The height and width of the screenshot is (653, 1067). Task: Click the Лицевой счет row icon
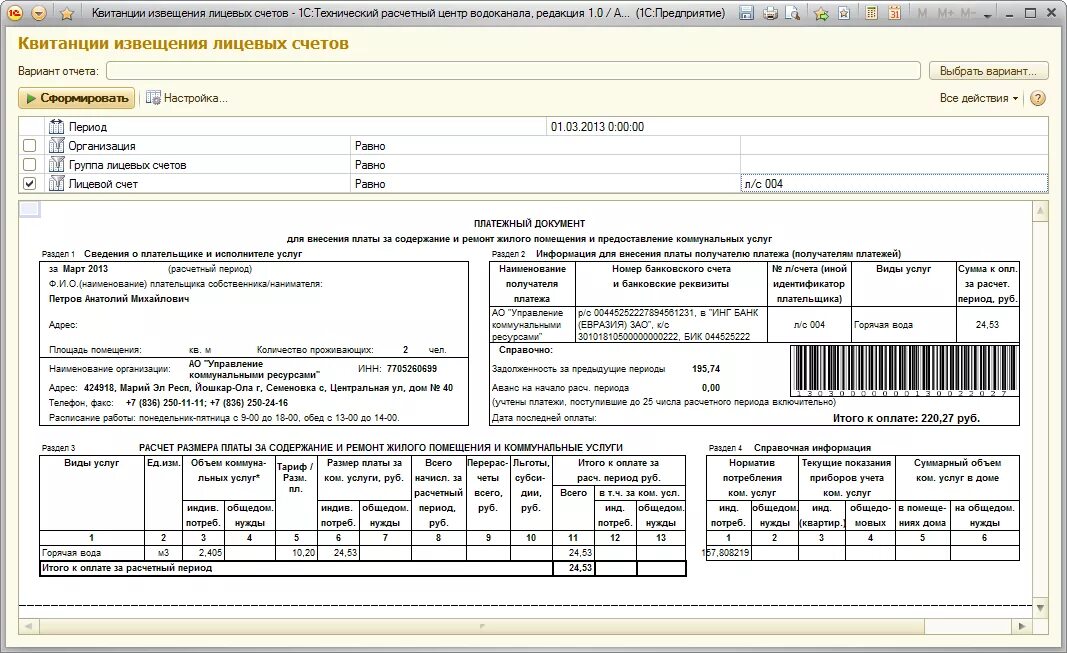click(56, 184)
